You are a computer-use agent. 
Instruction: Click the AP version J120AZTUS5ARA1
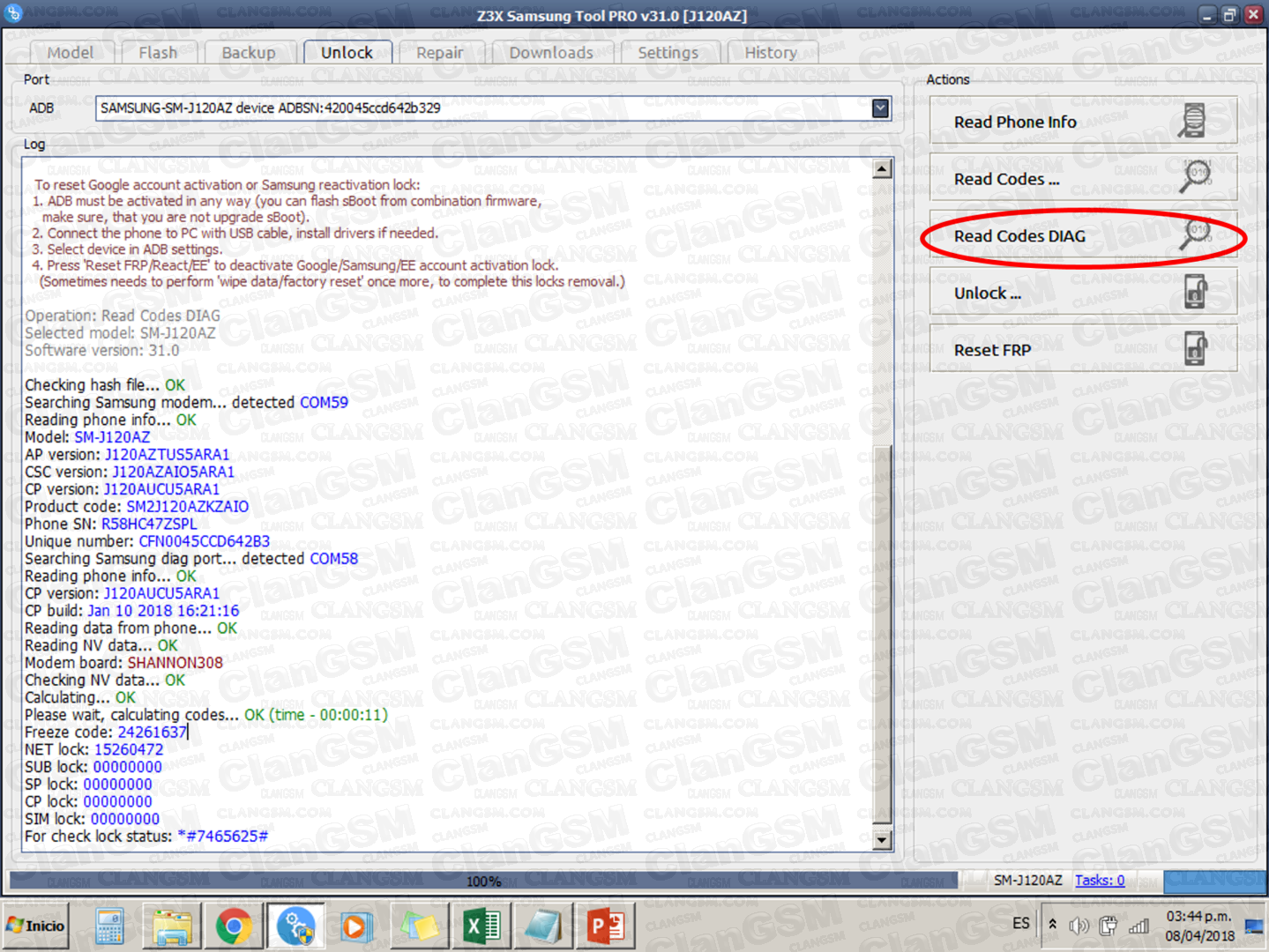(x=167, y=454)
